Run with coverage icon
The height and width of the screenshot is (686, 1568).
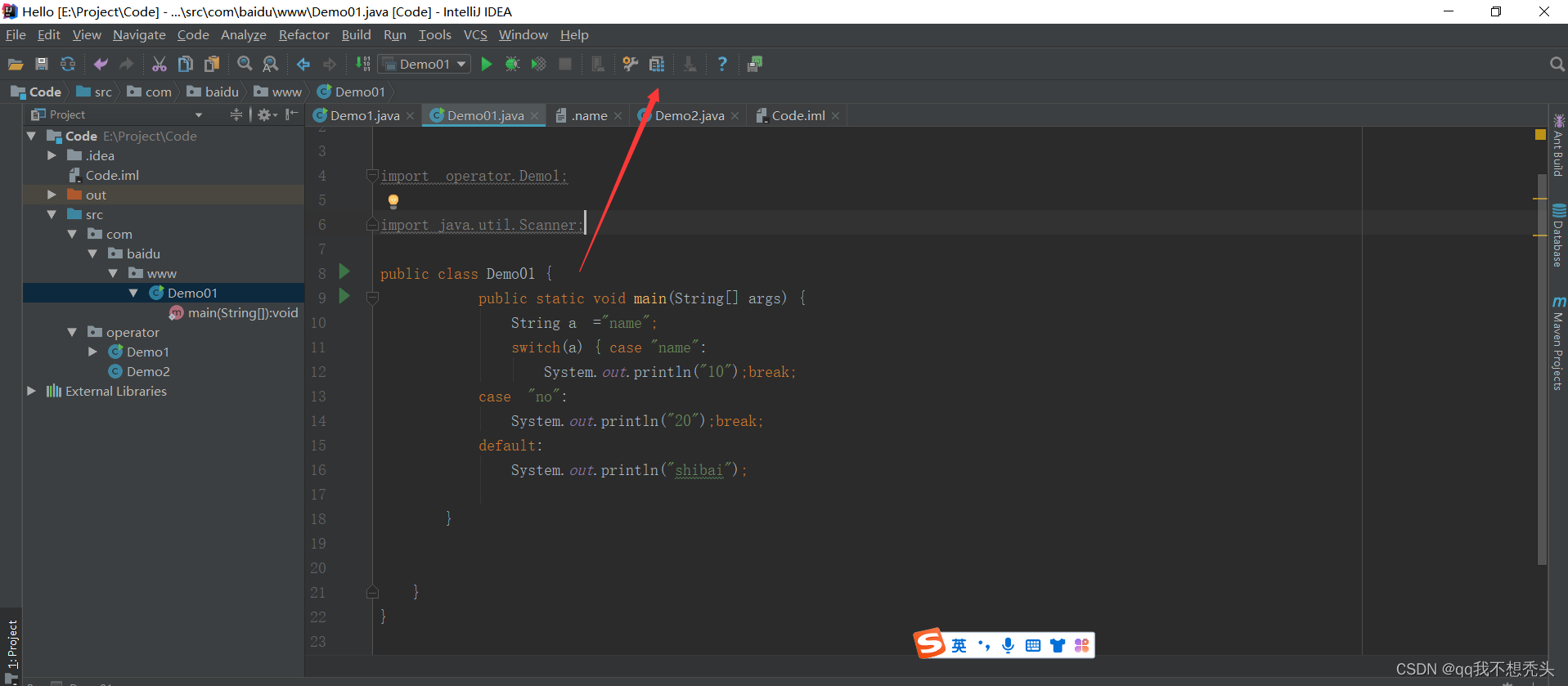pyautogui.click(x=539, y=64)
